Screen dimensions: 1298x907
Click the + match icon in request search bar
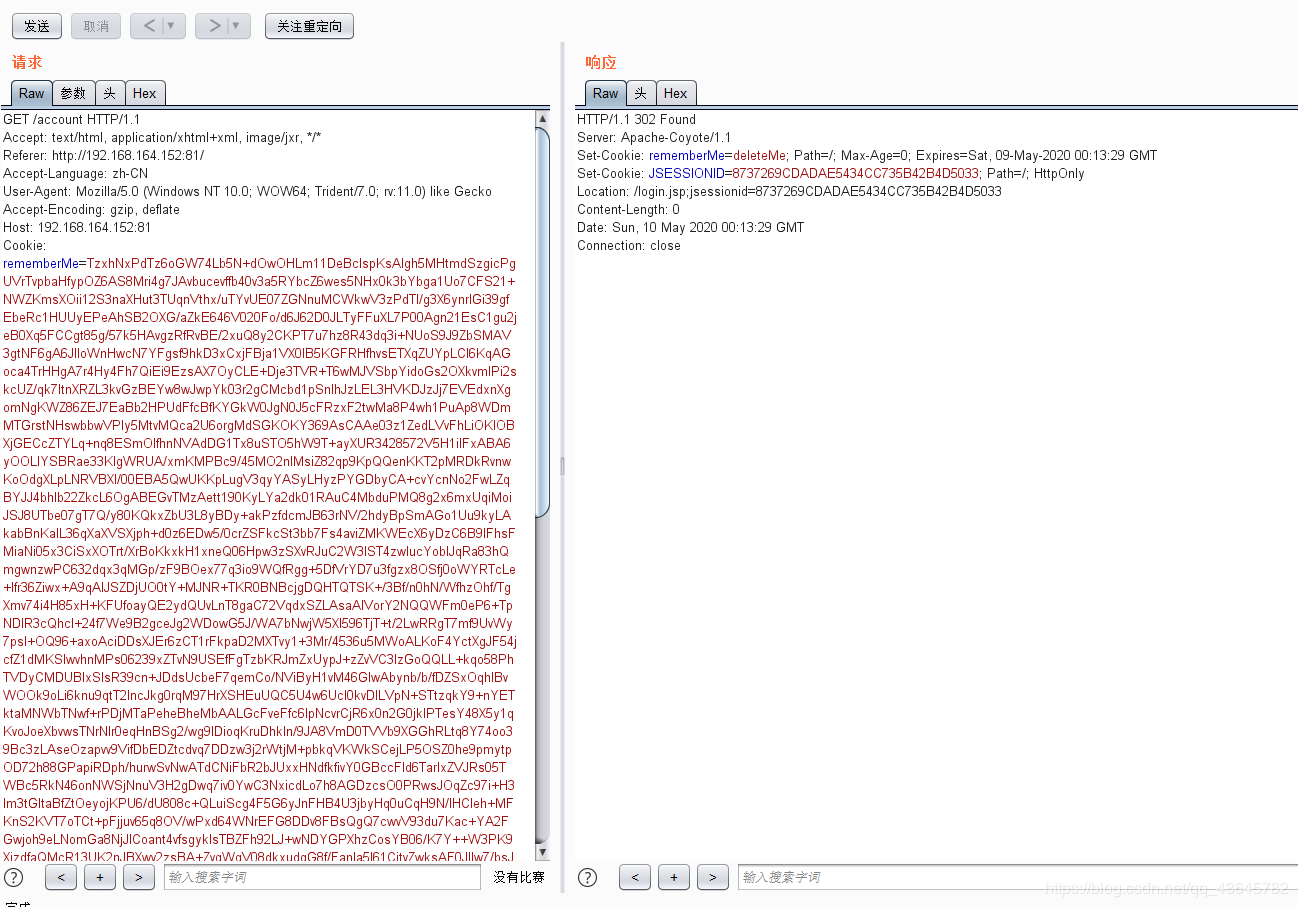pos(99,877)
